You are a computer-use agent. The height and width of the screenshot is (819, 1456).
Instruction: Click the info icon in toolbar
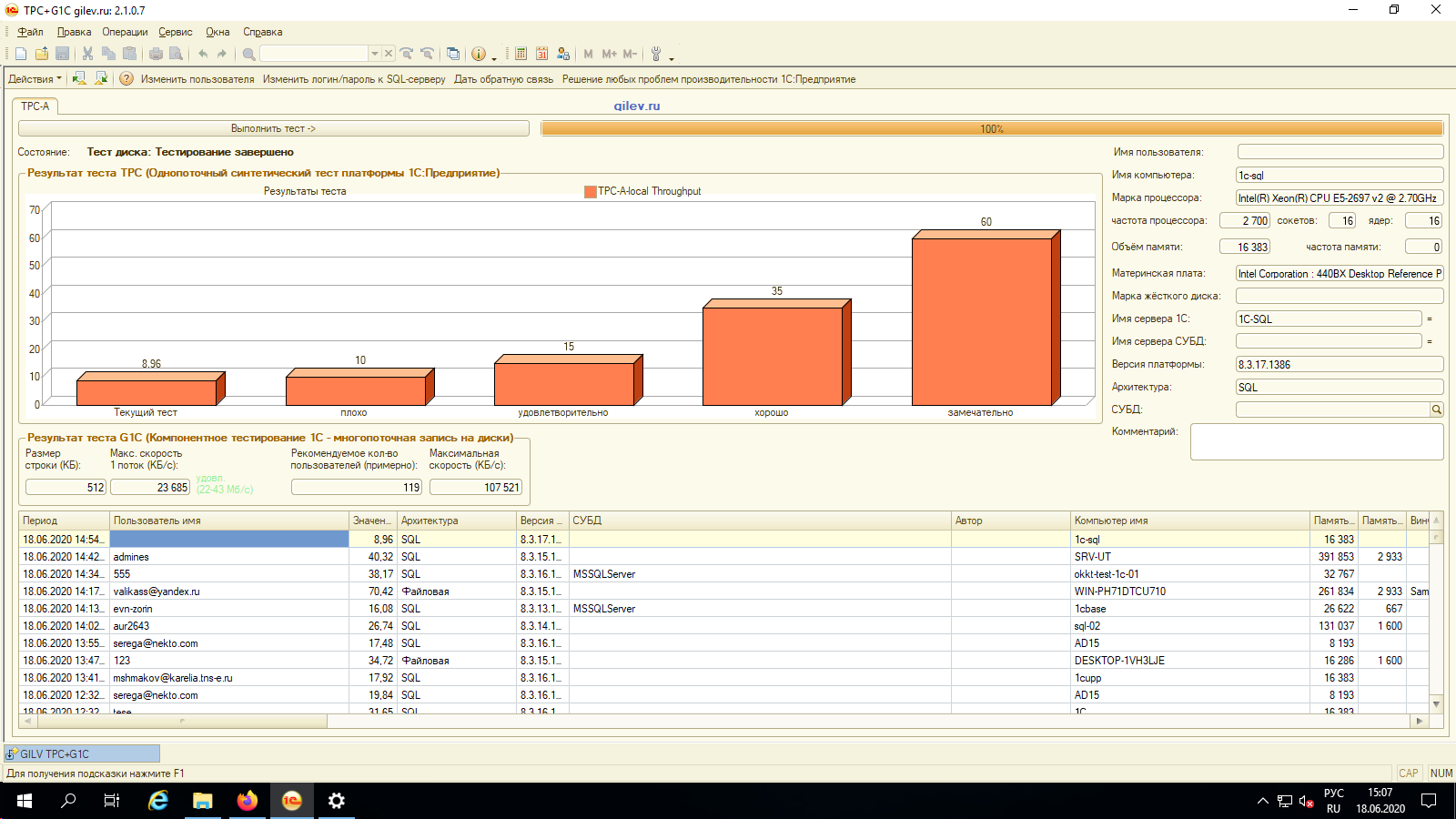point(479,54)
